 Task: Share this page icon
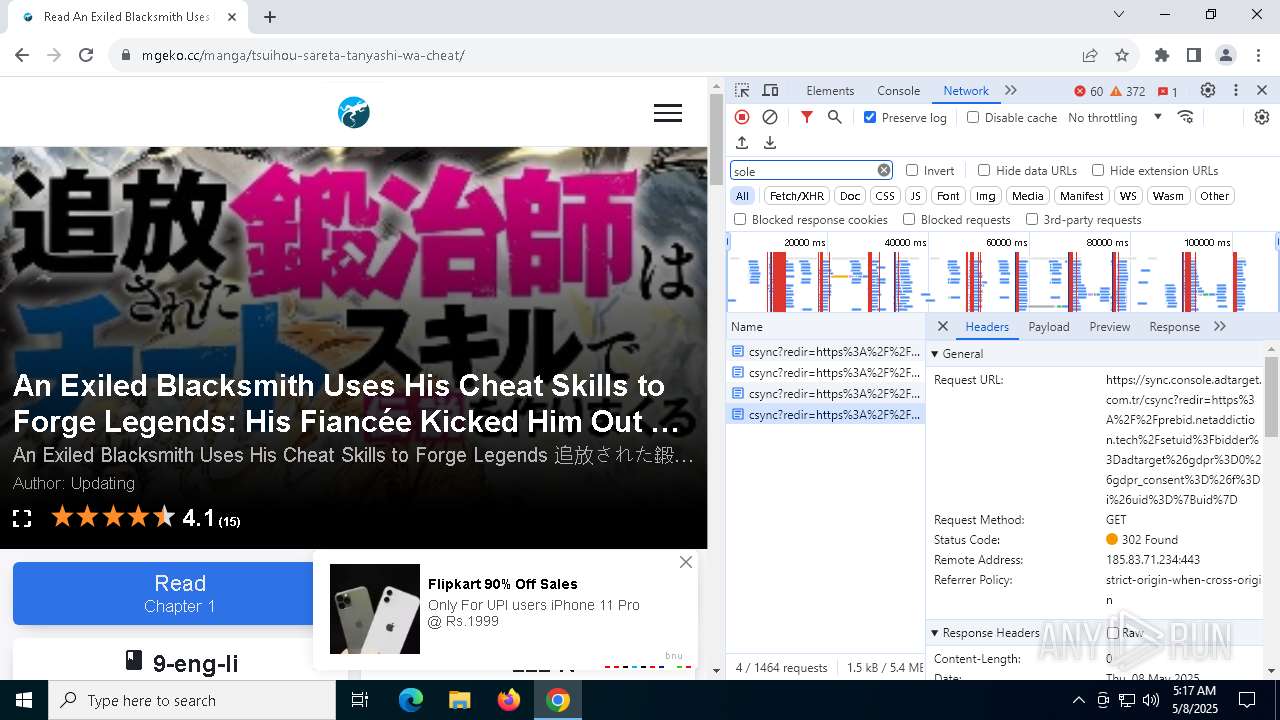click(1090, 55)
